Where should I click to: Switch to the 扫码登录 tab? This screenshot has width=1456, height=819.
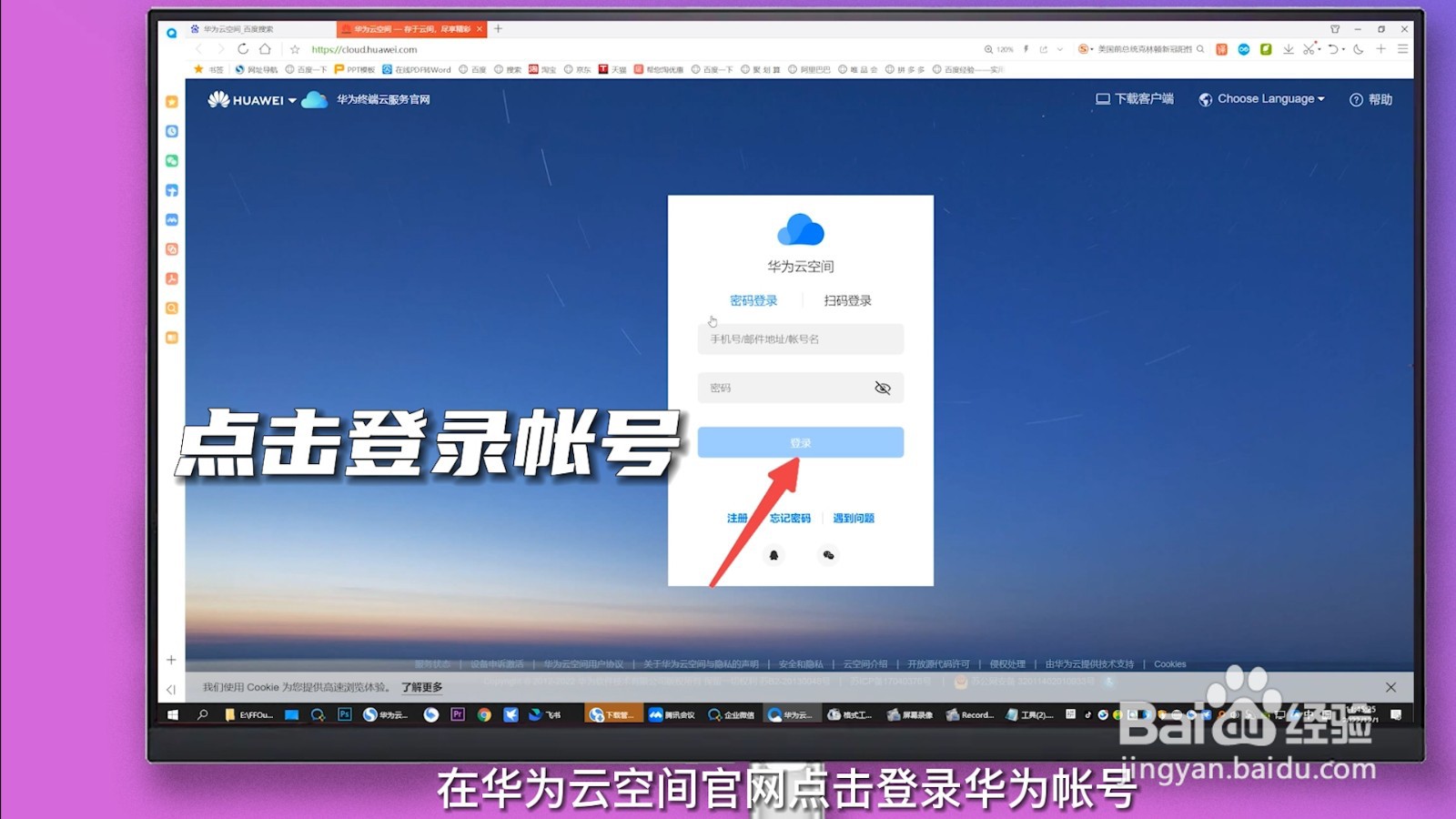[x=847, y=300]
